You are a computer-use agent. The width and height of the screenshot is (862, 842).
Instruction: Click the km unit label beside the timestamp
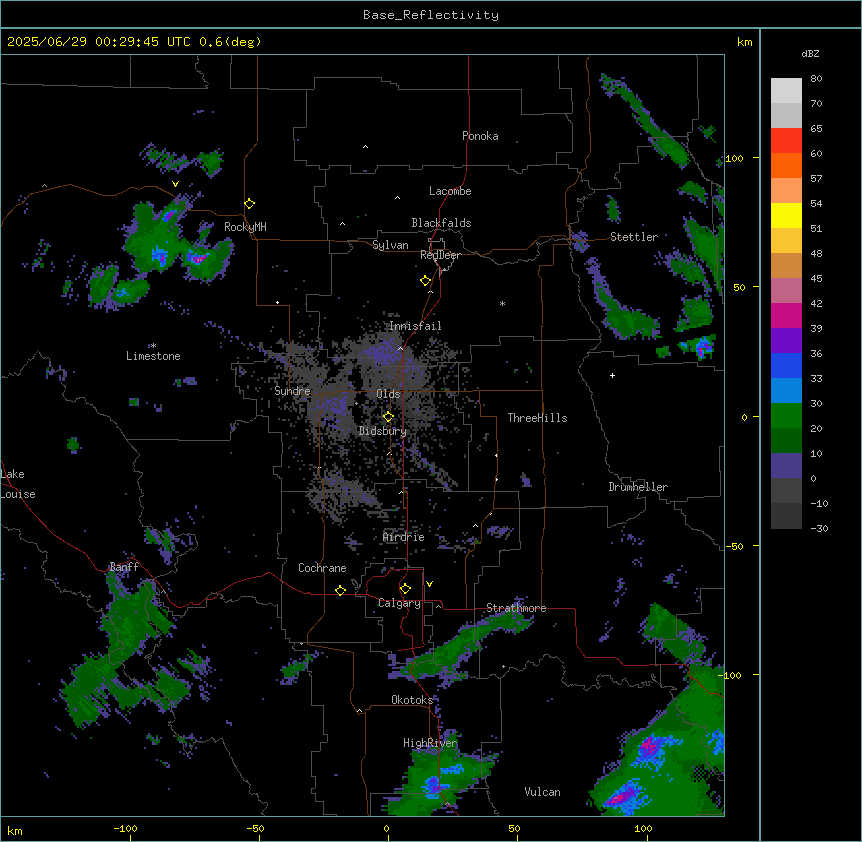click(x=744, y=42)
